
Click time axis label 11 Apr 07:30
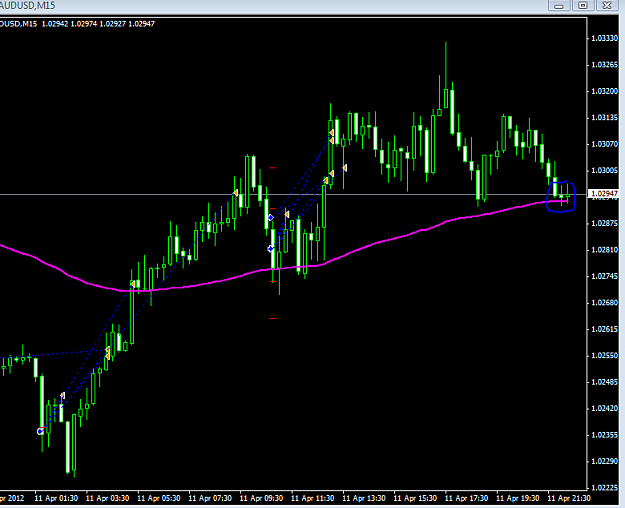210,498
